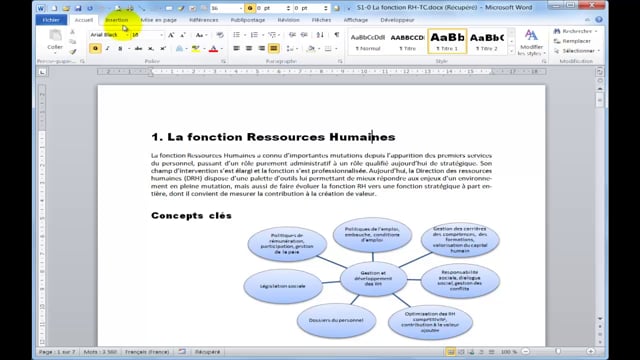Click the zoom out minus button
640x360 pixels.
pos(526,351)
